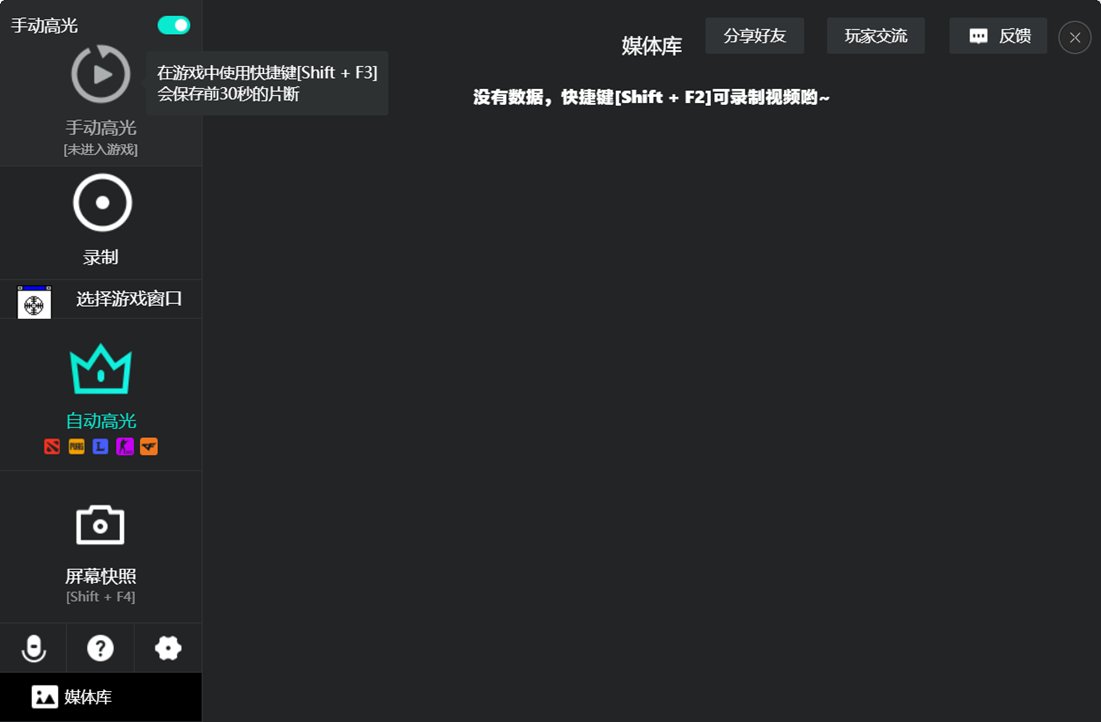The height and width of the screenshot is (722, 1101).
Task: Click the 分享好友 button
Action: tap(754, 36)
